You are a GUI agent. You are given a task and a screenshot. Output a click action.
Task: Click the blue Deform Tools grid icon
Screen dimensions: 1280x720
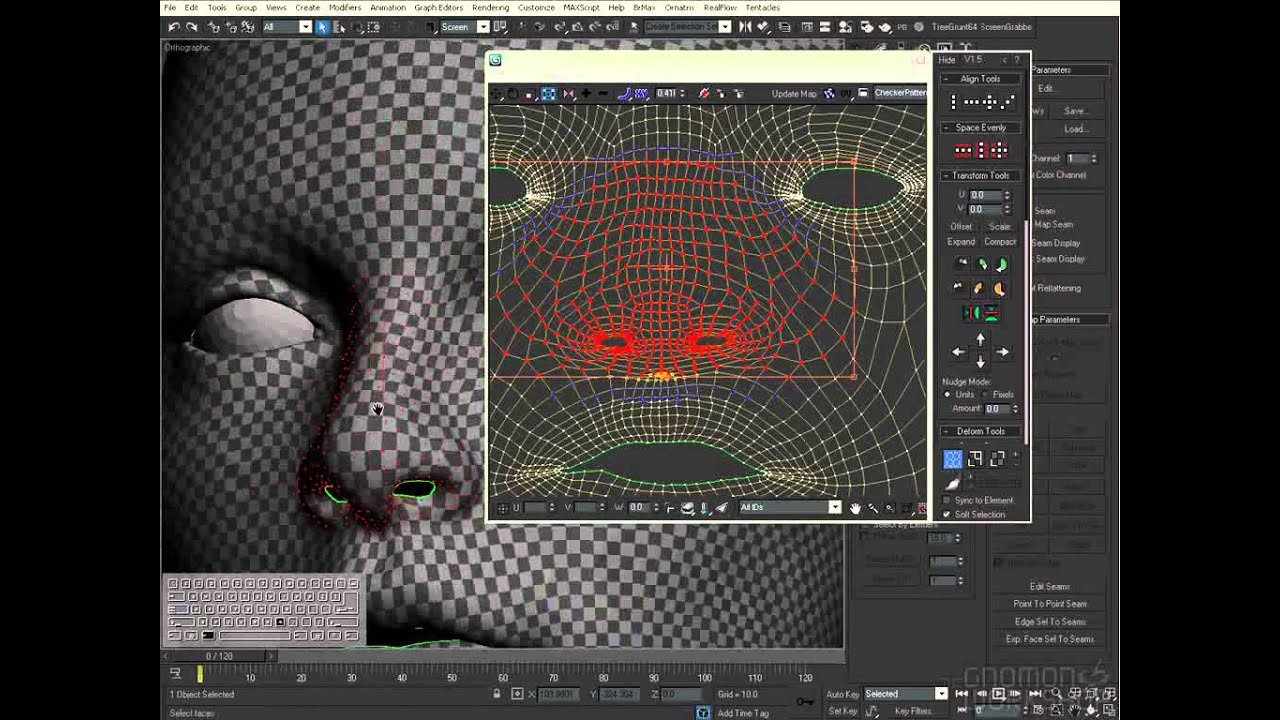point(952,459)
